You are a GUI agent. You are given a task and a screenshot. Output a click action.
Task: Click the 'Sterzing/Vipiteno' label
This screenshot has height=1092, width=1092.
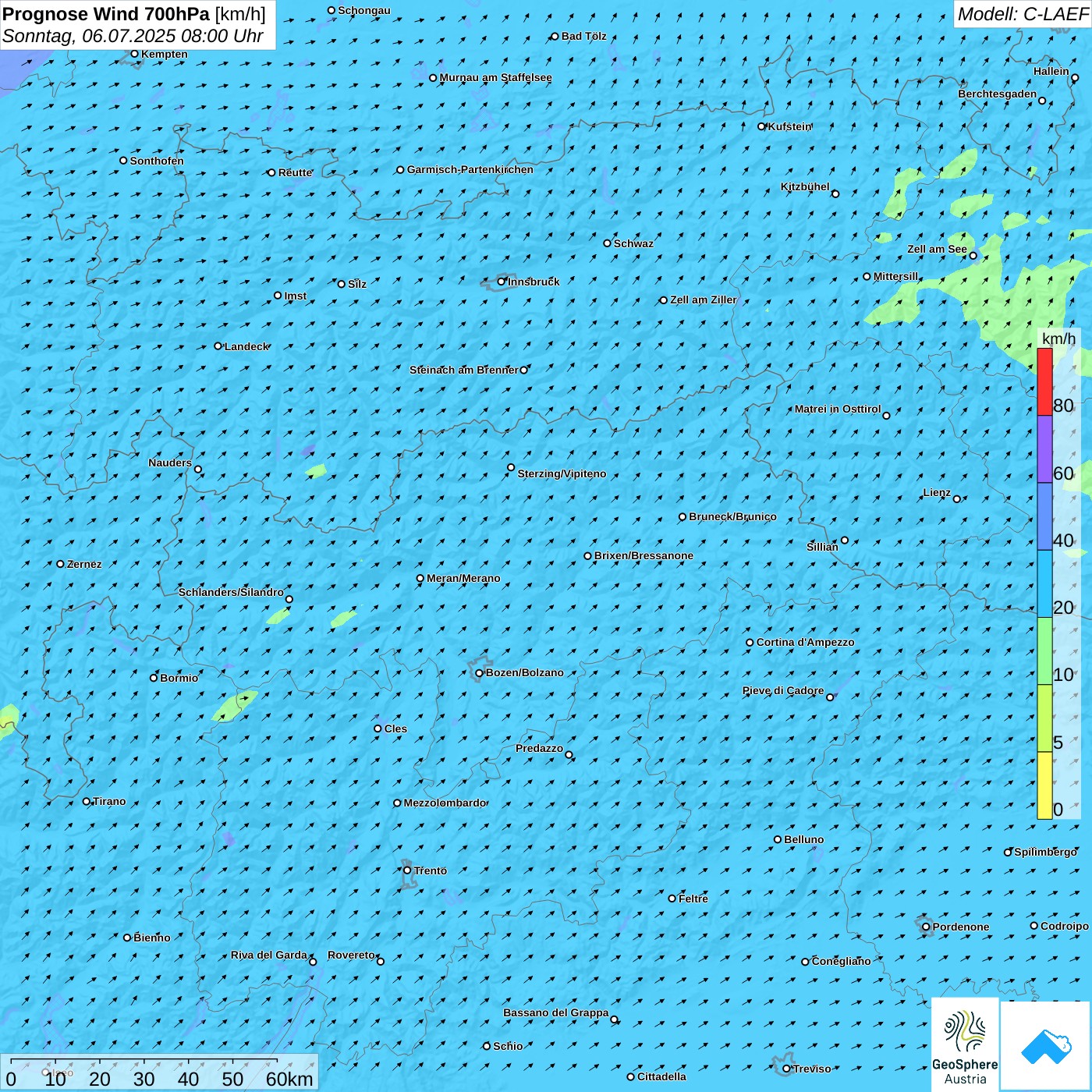pyautogui.click(x=562, y=473)
